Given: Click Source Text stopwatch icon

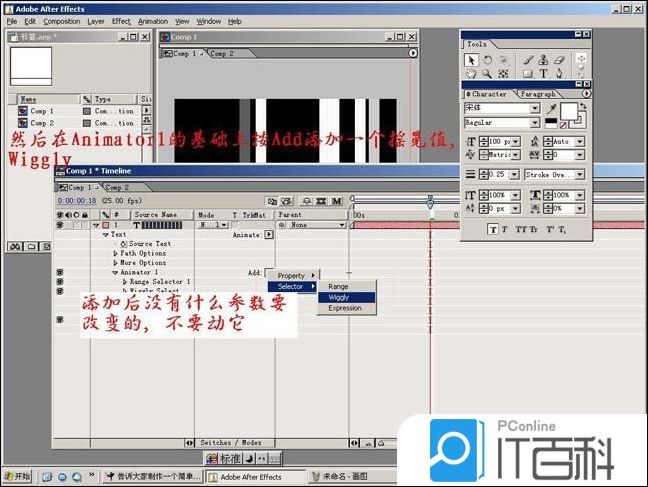Looking at the screenshot, I should (x=124, y=244).
